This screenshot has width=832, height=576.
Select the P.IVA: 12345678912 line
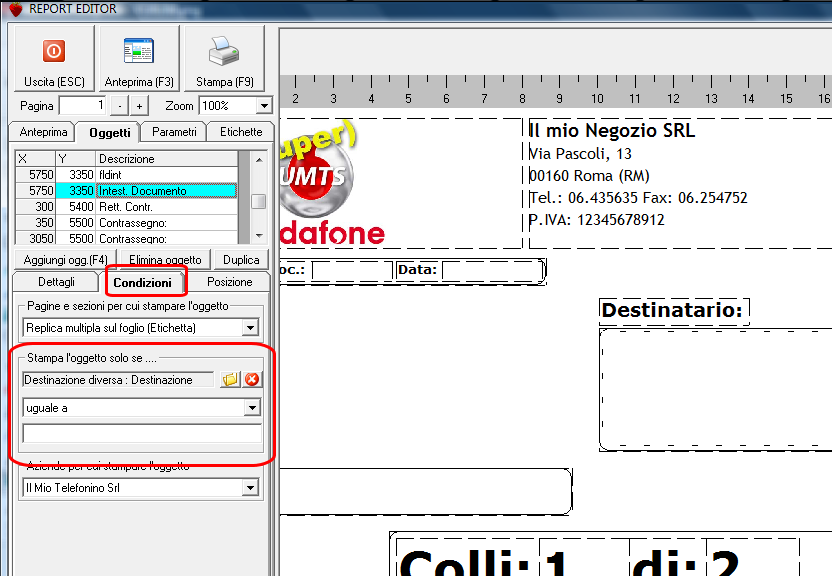coord(596,220)
